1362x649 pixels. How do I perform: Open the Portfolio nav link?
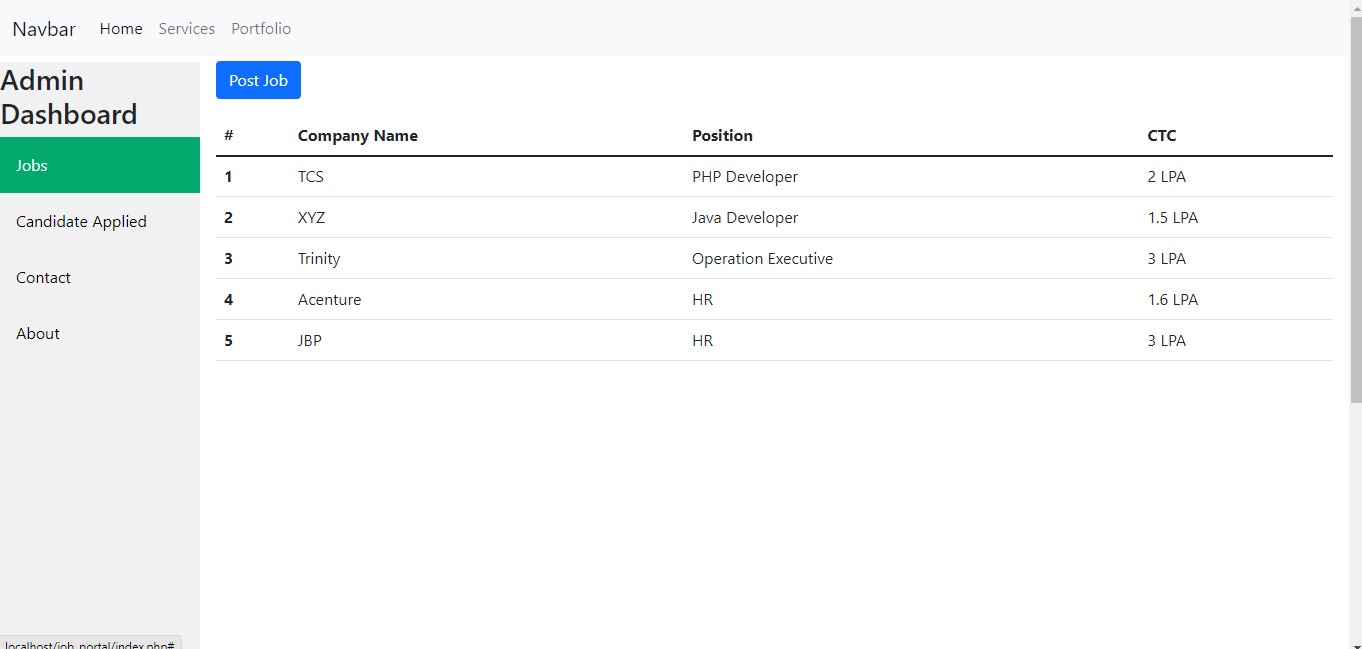coord(261,29)
